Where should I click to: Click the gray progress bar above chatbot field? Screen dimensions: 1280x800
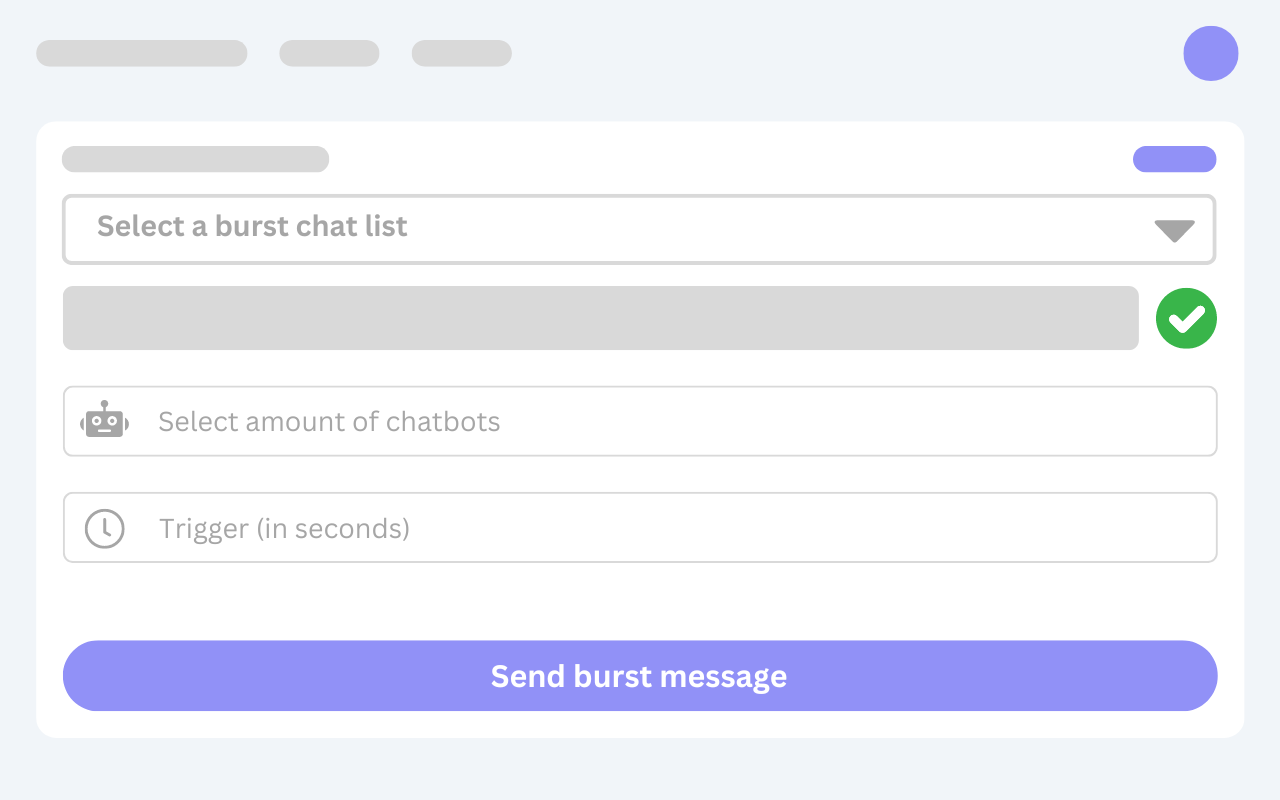click(x=600, y=317)
